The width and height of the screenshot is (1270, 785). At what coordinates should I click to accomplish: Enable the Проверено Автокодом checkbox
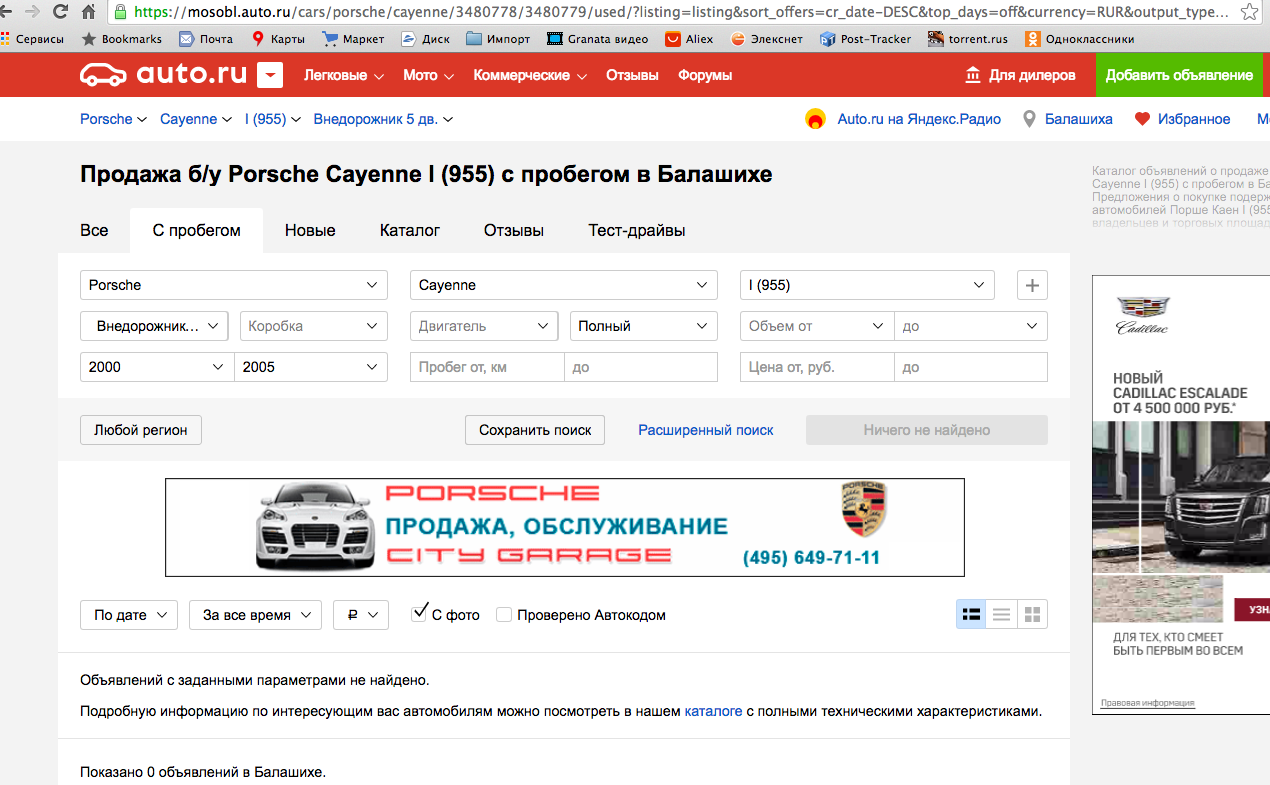pos(504,615)
